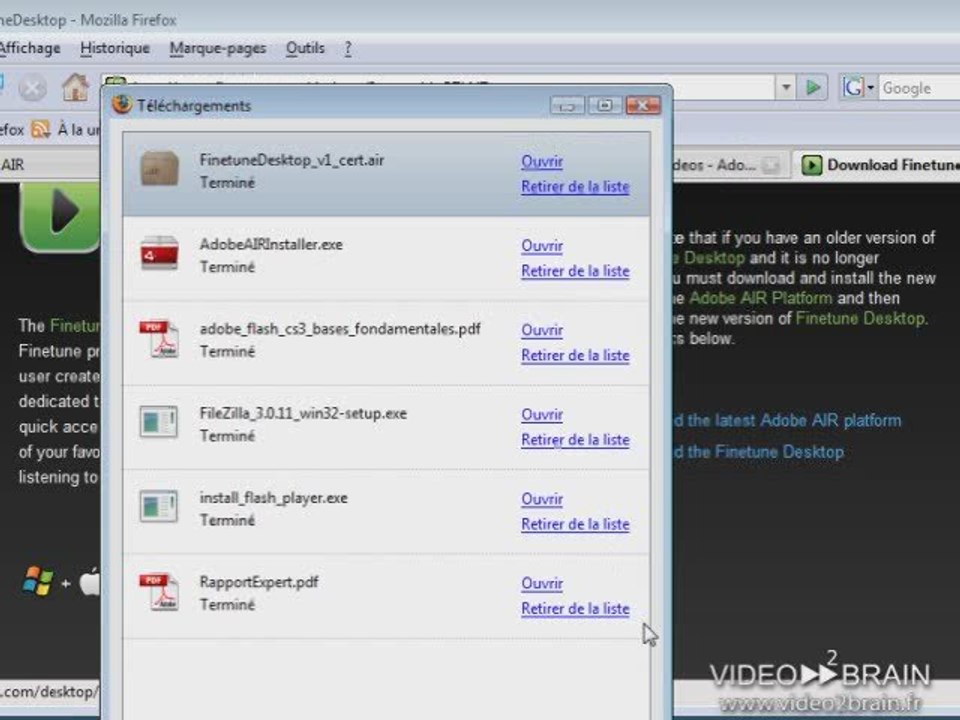960x720 pixels.
Task: Remove adobe_flash_cs3 PDF from the list
Action: (x=575, y=356)
